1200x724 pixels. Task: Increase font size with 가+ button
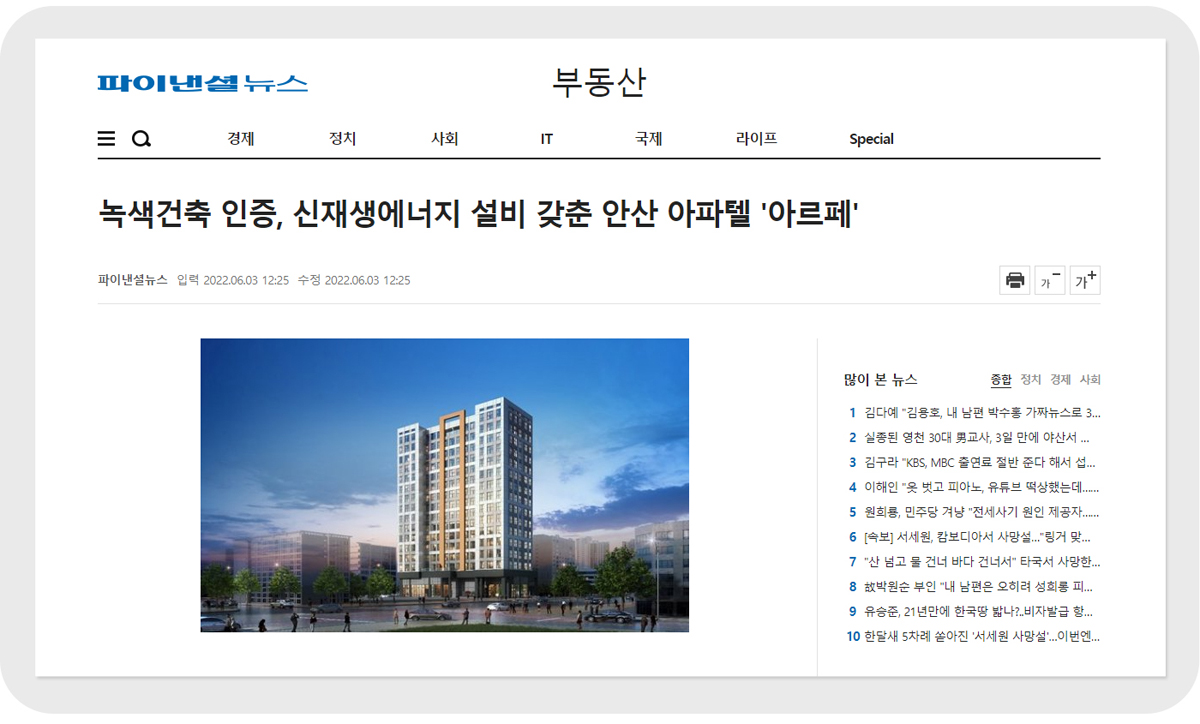pos(1085,280)
